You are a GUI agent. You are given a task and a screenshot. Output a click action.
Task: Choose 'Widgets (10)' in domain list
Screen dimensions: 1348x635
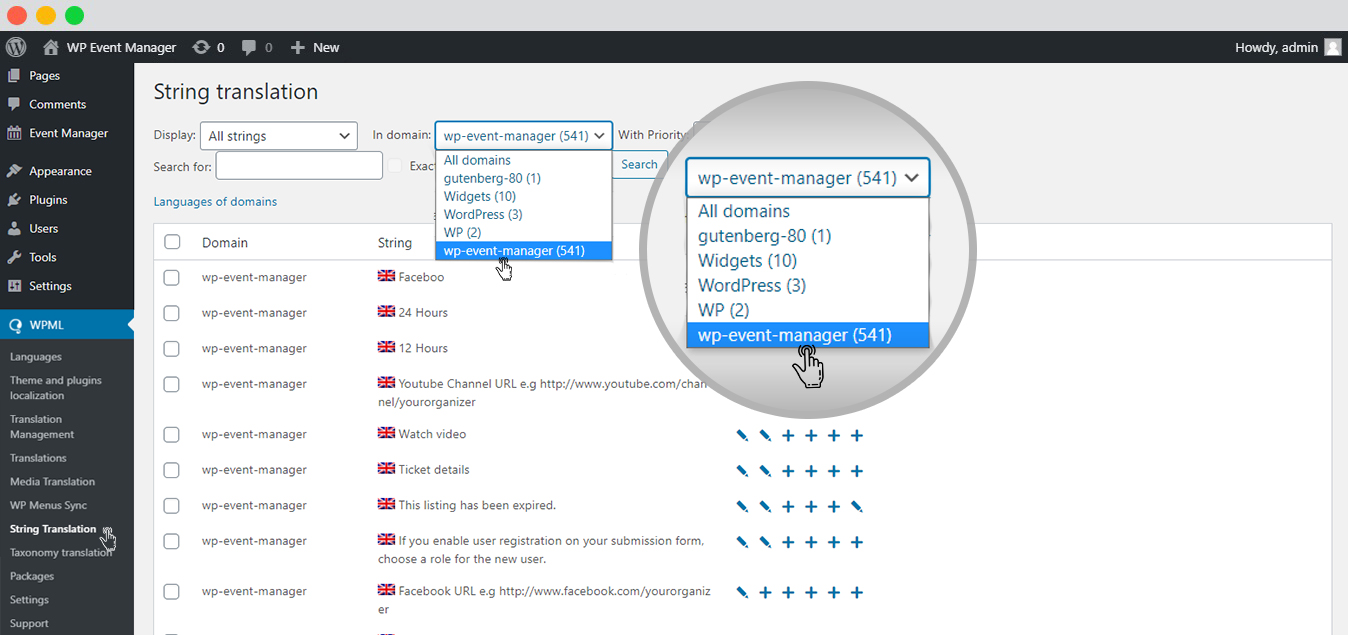point(524,196)
